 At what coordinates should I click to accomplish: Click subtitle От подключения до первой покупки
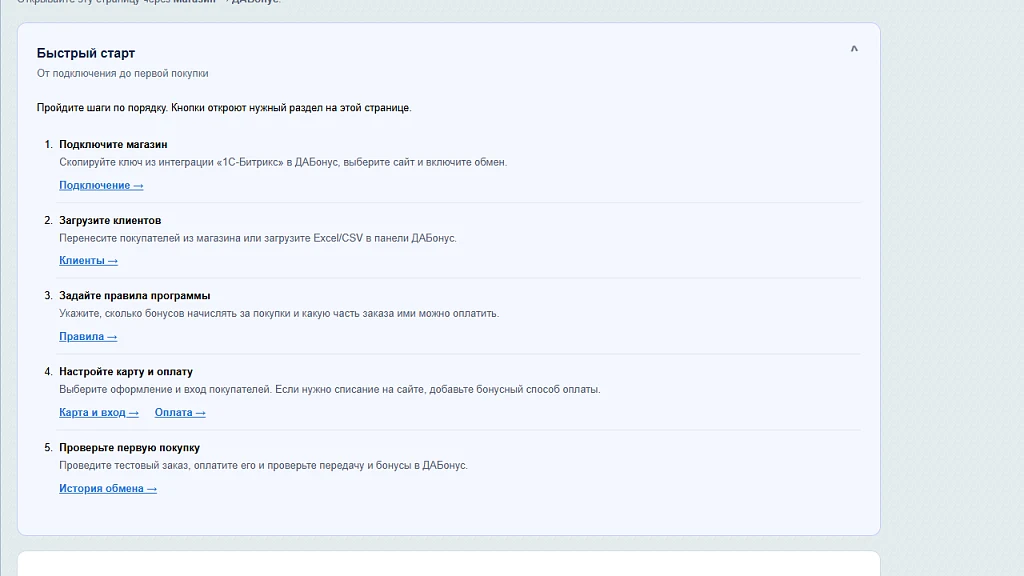123,73
